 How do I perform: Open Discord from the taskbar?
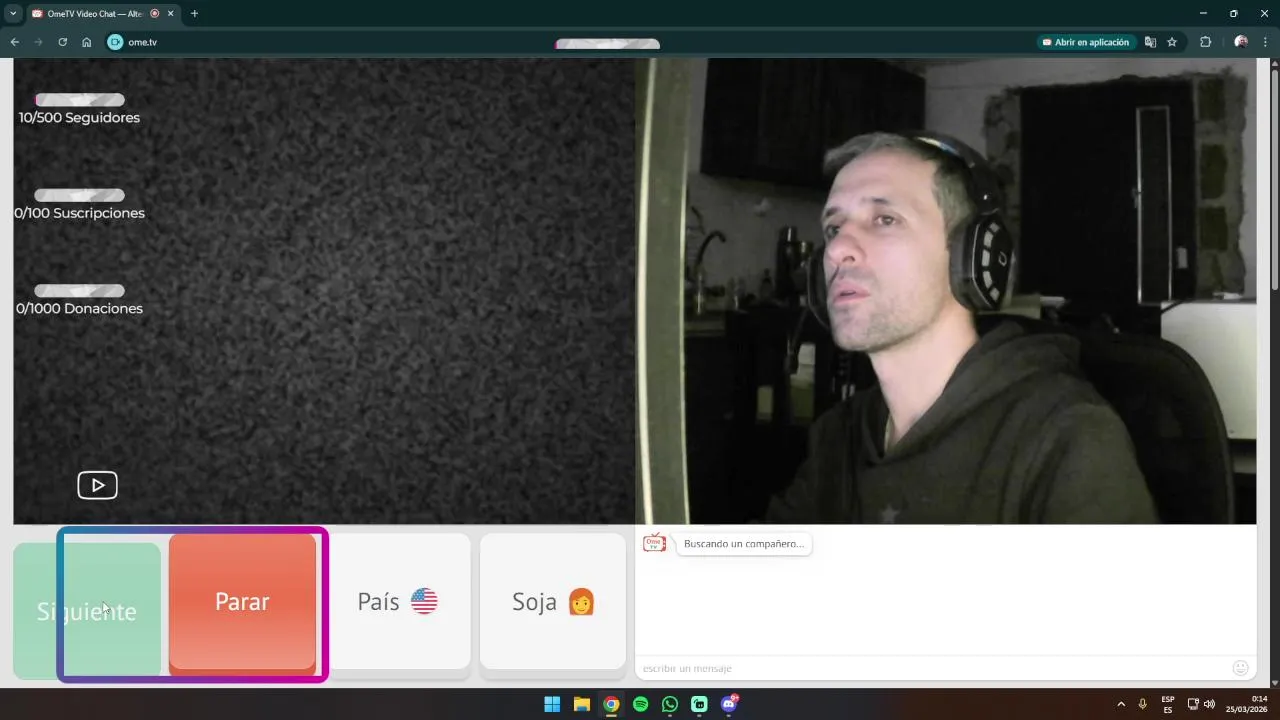pyautogui.click(x=729, y=704)
